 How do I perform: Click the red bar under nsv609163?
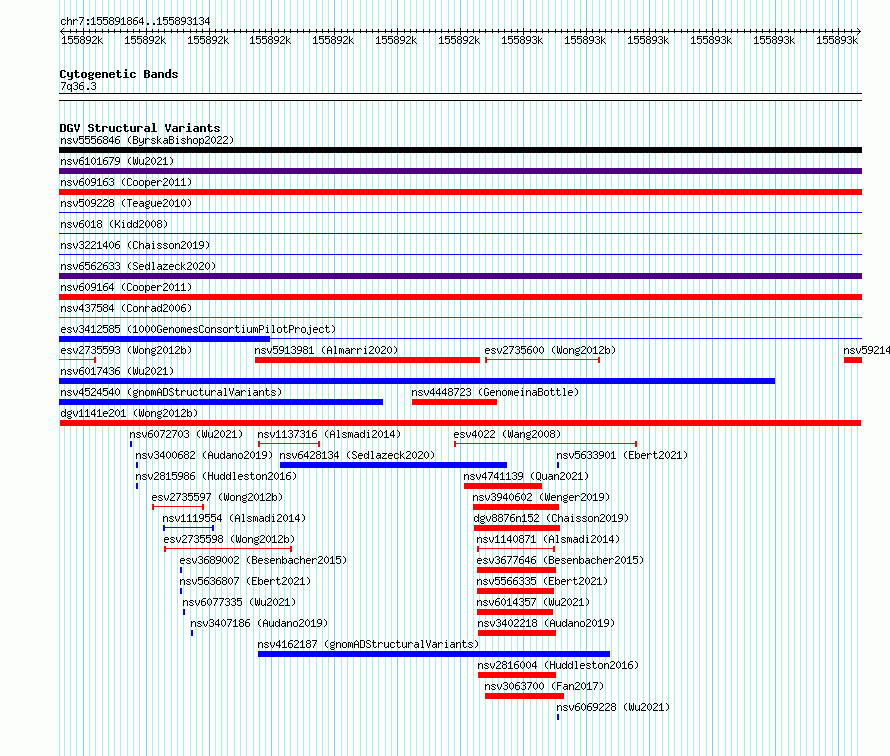pos(460,192)
